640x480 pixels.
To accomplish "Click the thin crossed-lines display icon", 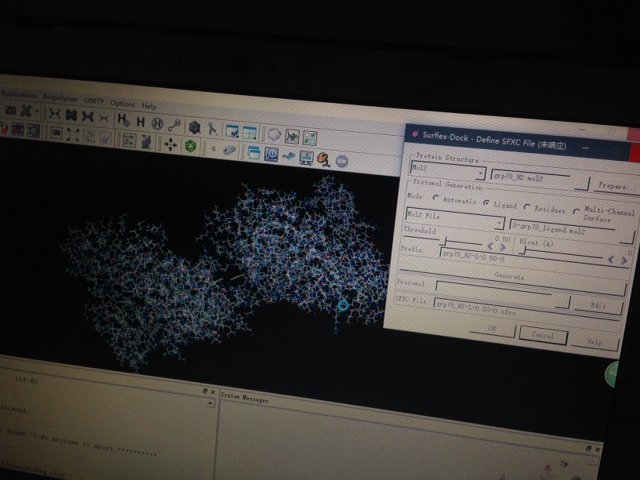I will tap(104, 118).
